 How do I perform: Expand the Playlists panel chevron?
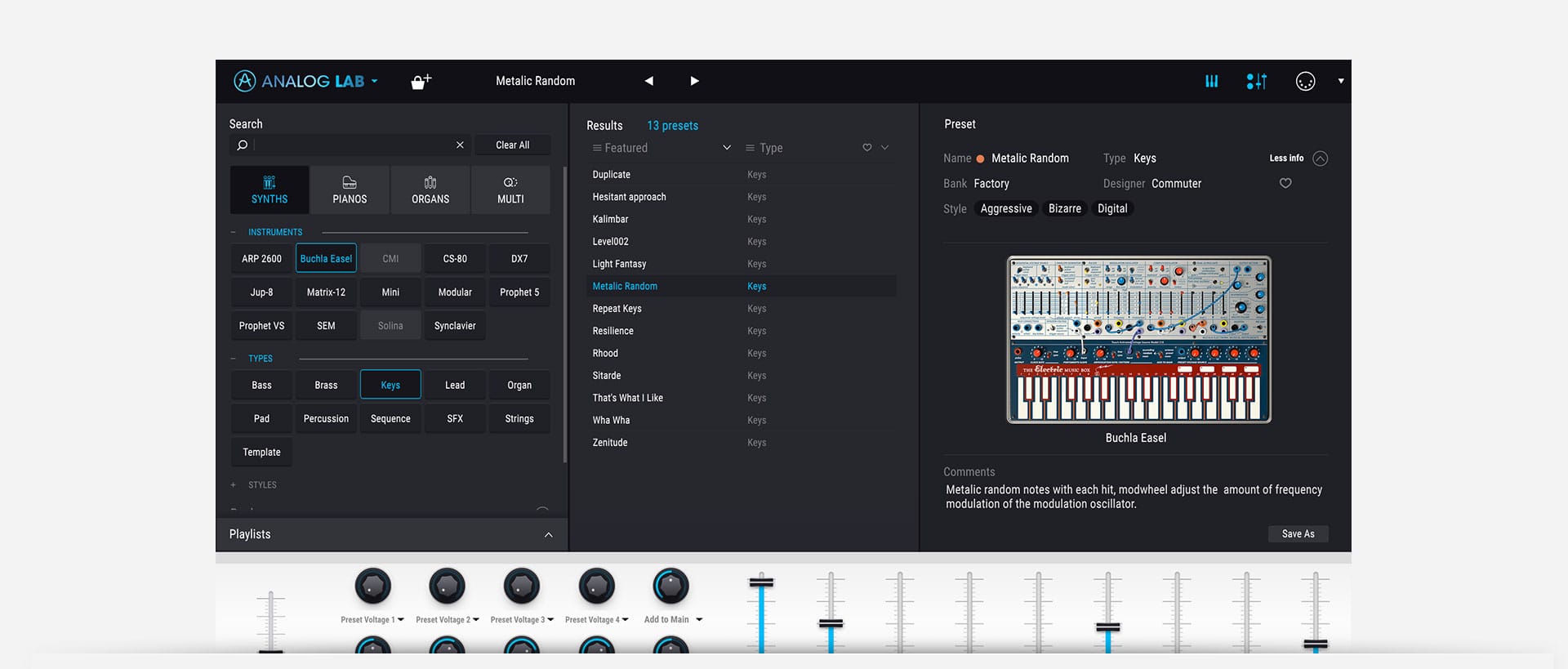tap(548, 534)
